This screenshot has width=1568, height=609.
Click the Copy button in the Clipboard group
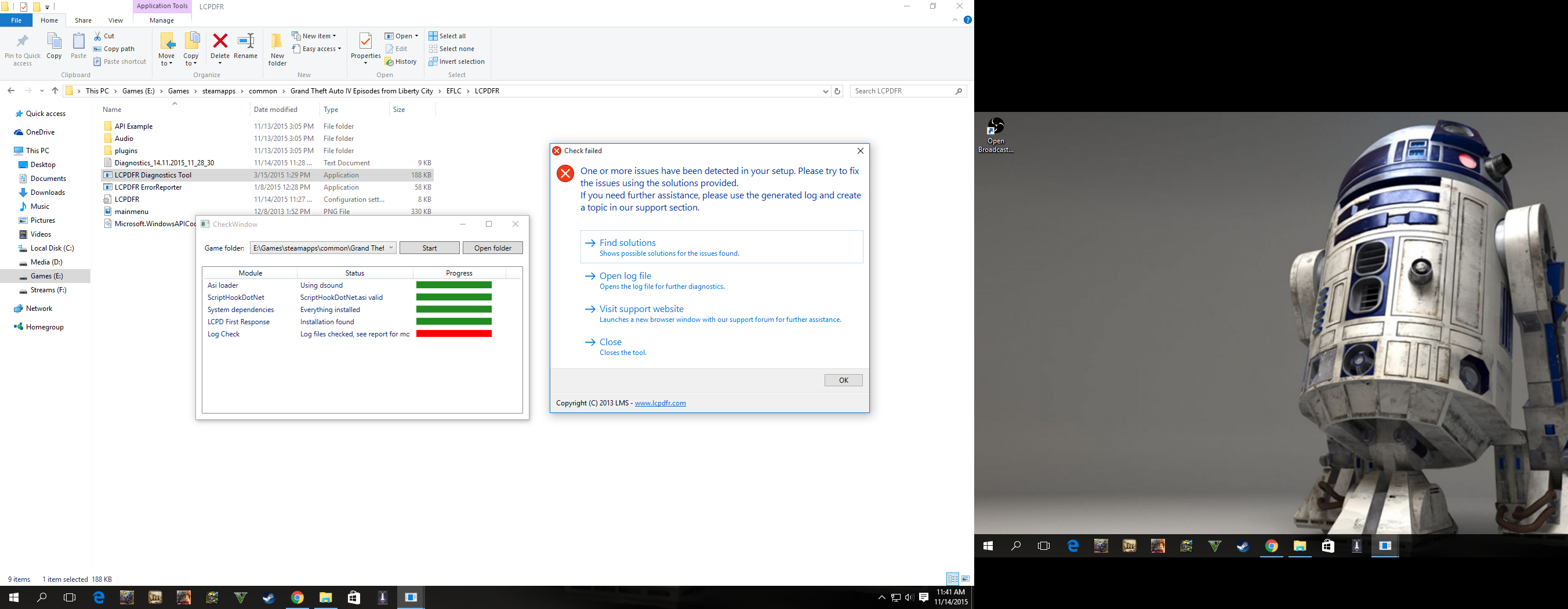[54, 47]
